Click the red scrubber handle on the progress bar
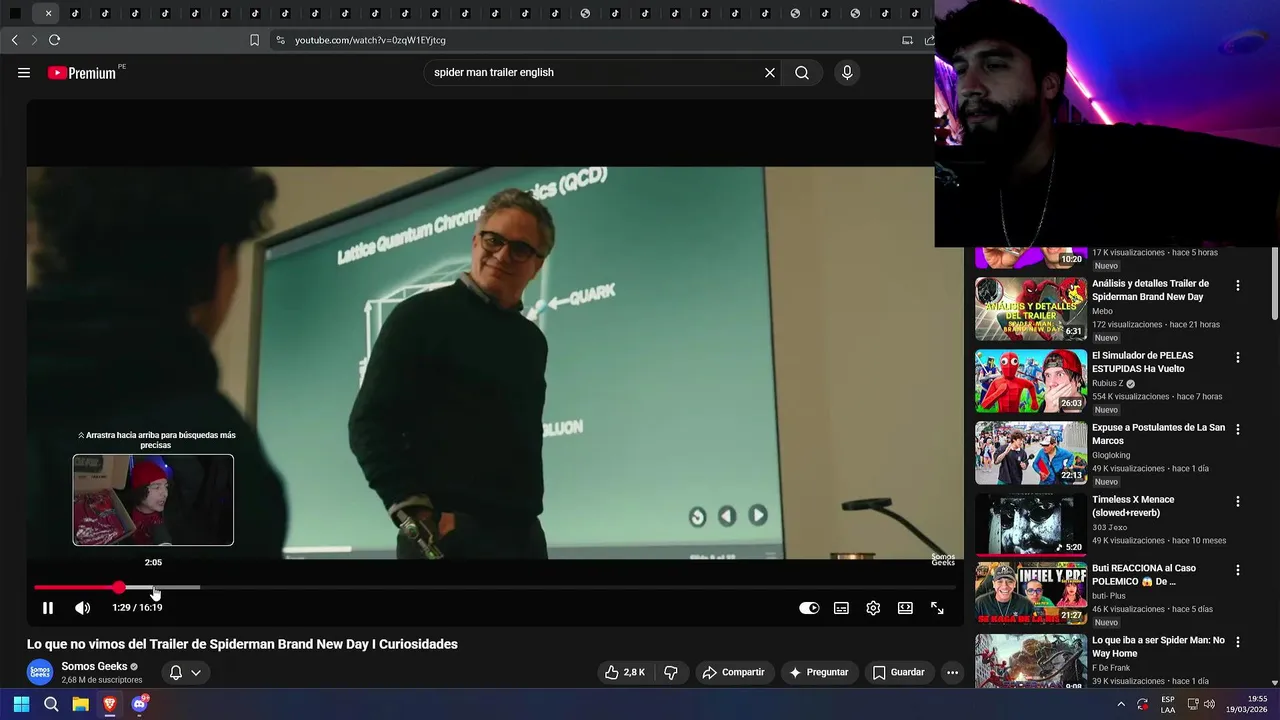This screenshot has width=1280, height=720. pos(119,587)
